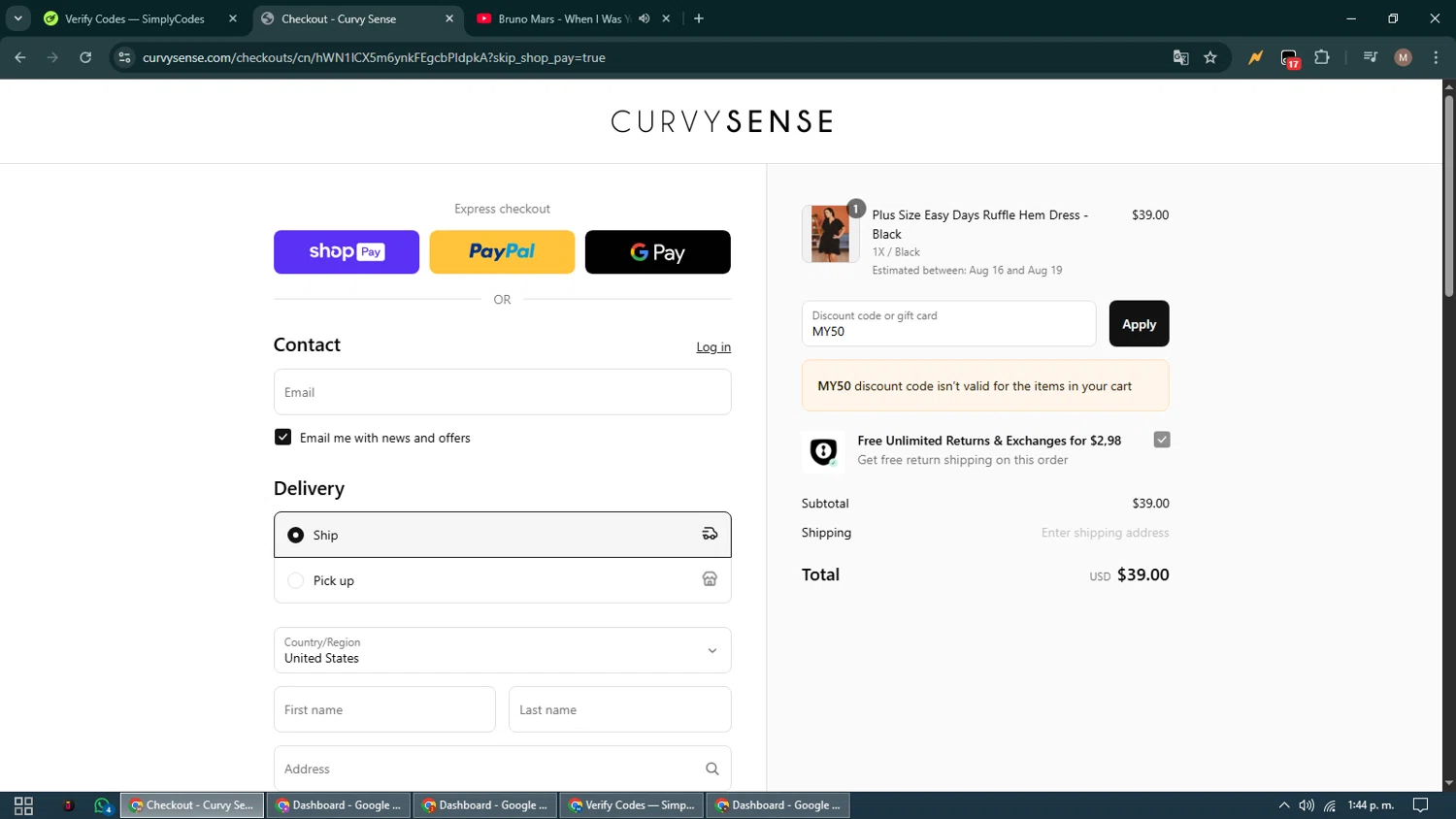
Task: Close the Bruno Mars YouTube tab
Action: pos(666,18)
